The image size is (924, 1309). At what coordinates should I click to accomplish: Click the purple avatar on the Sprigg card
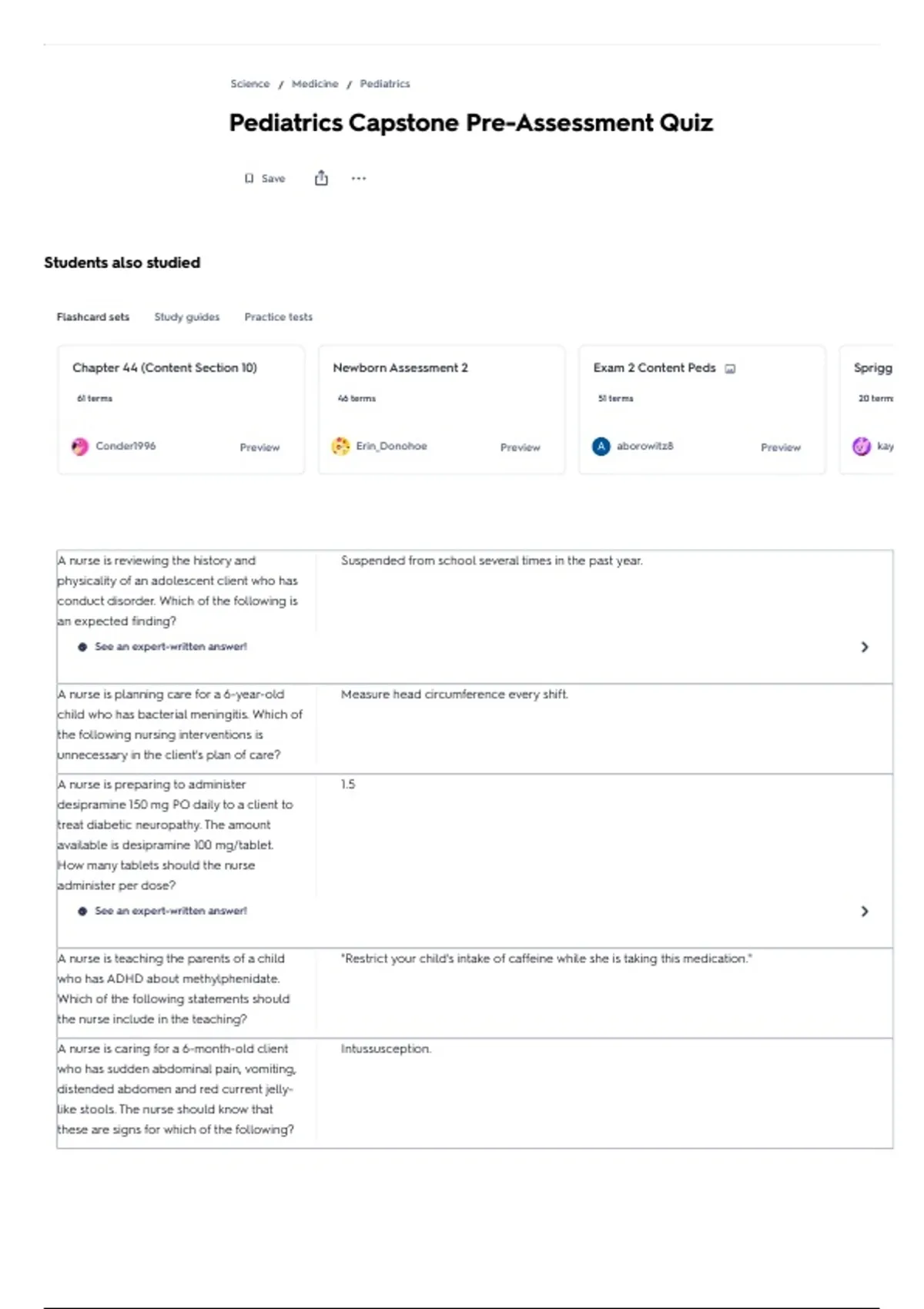862,447
